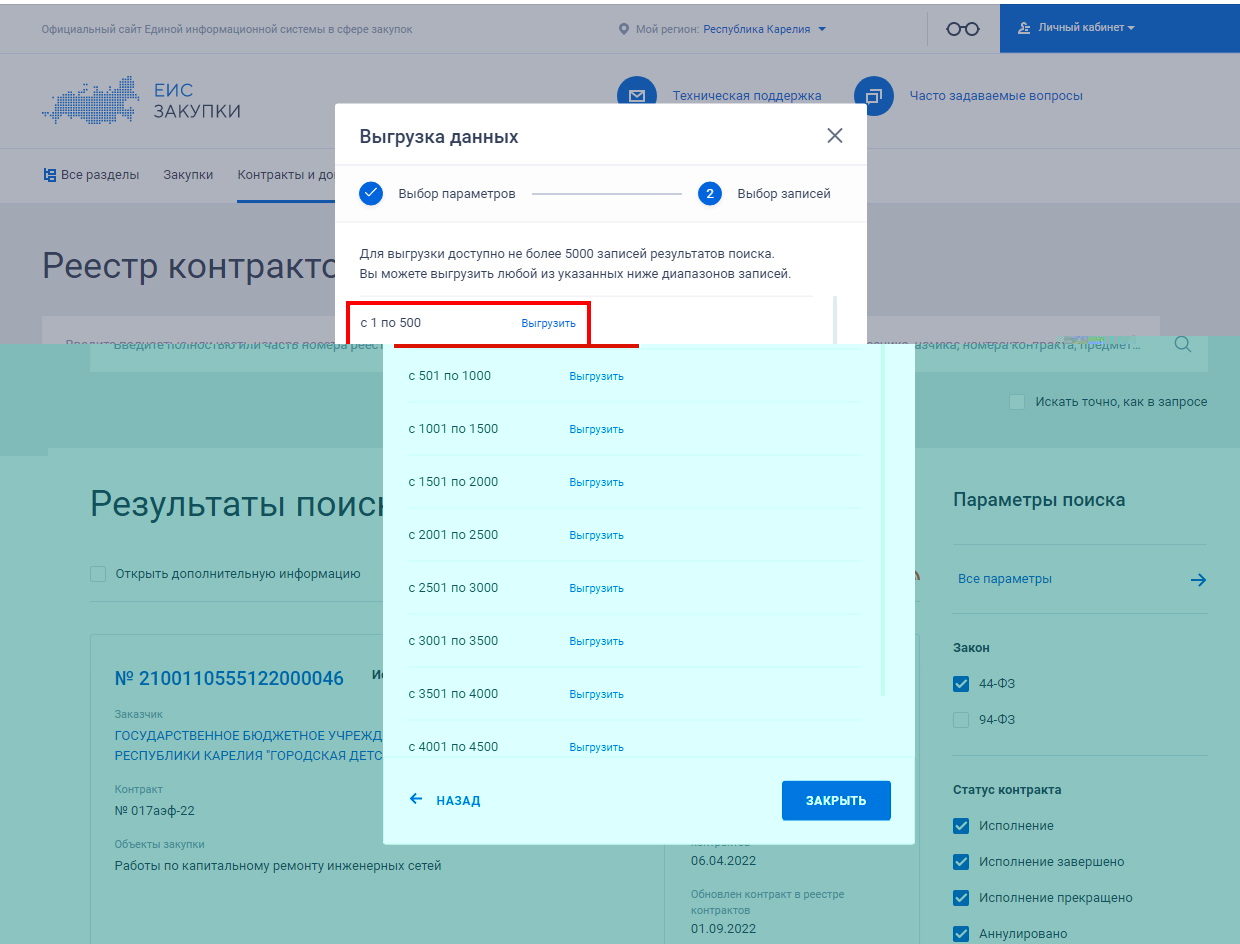Click Выгрузить for records 3501 по 4000
This screenshot has height=944, width=1240.
(x=596, y=694)
